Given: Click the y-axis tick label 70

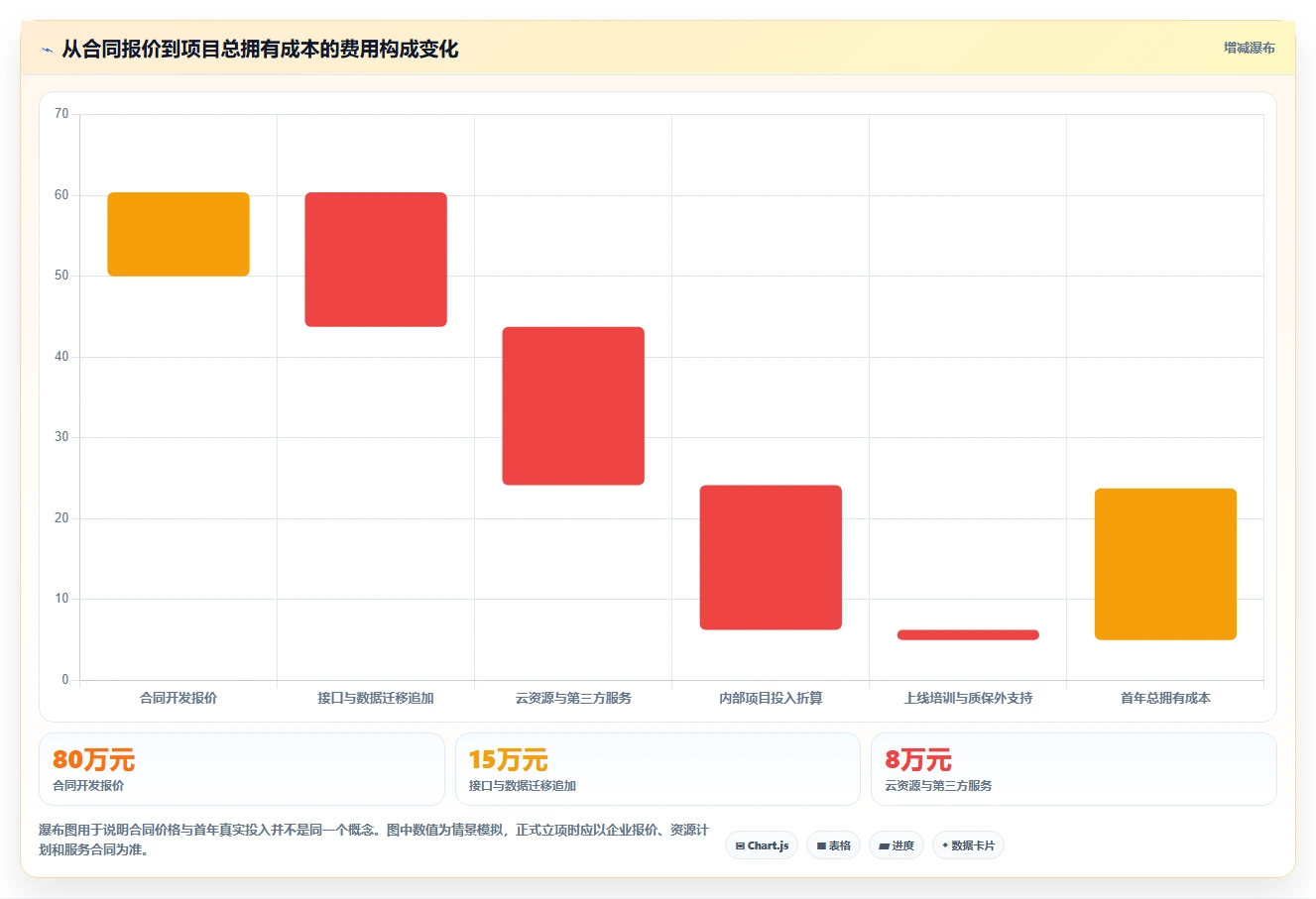Looking at the screenshot, I should click(x=61, y=114).
